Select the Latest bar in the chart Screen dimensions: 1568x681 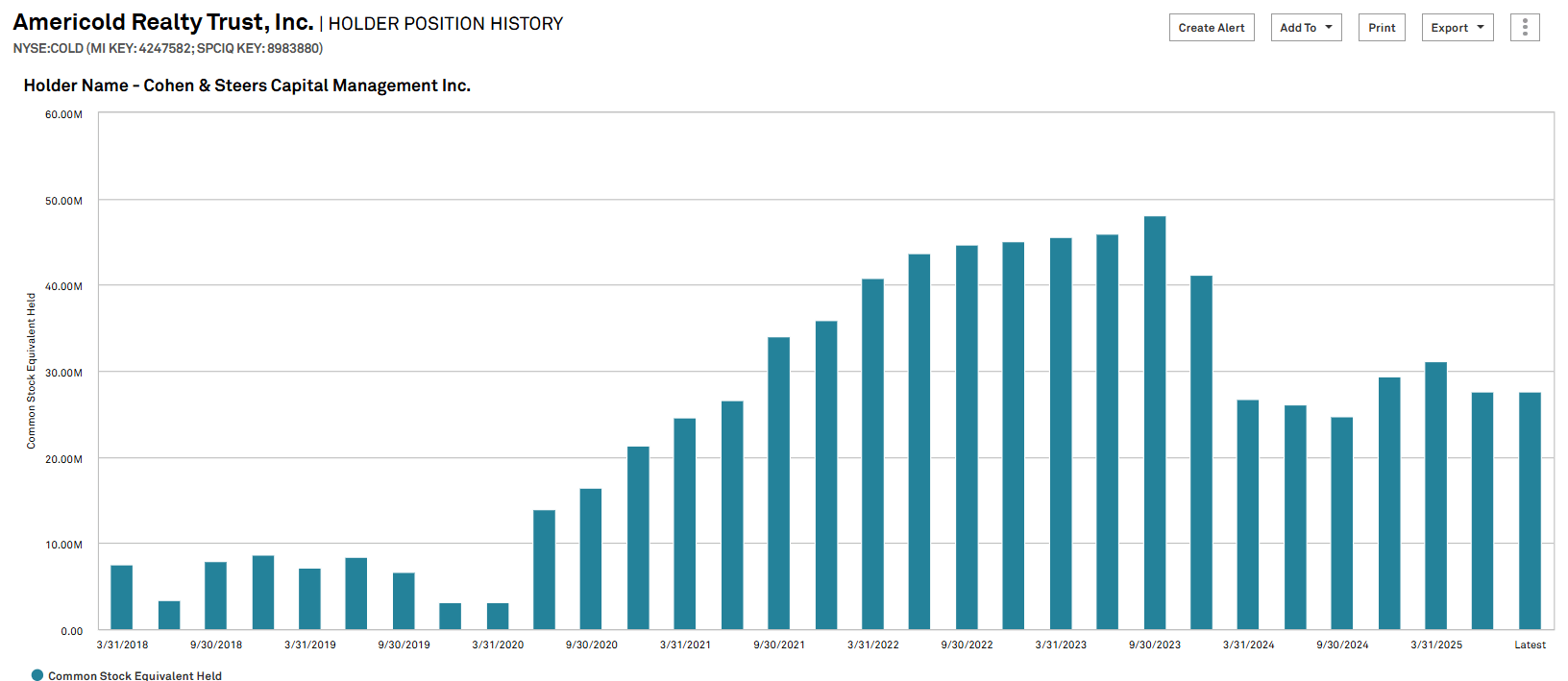(x=1531, y=511)
